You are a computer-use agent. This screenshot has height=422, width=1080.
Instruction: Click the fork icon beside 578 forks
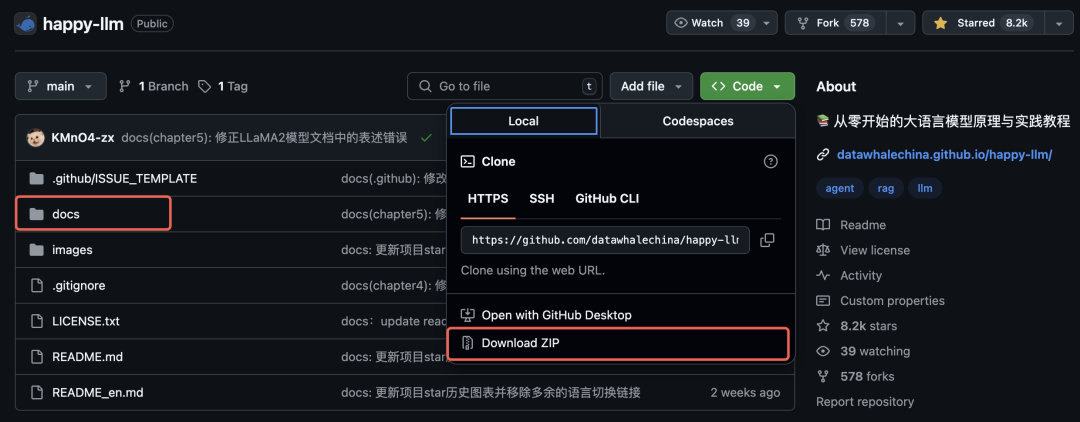[823, 377]
